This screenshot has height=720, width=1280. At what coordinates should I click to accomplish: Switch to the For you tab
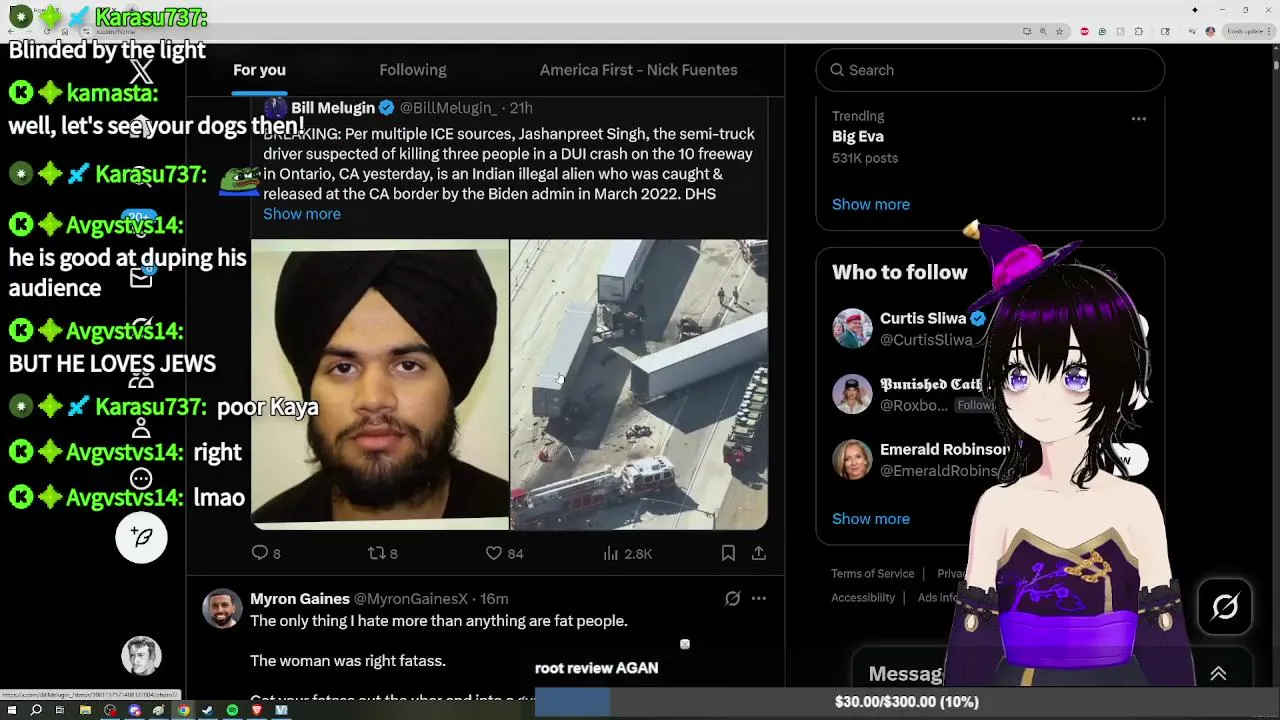pyautogui.click(x=259, y=70)
